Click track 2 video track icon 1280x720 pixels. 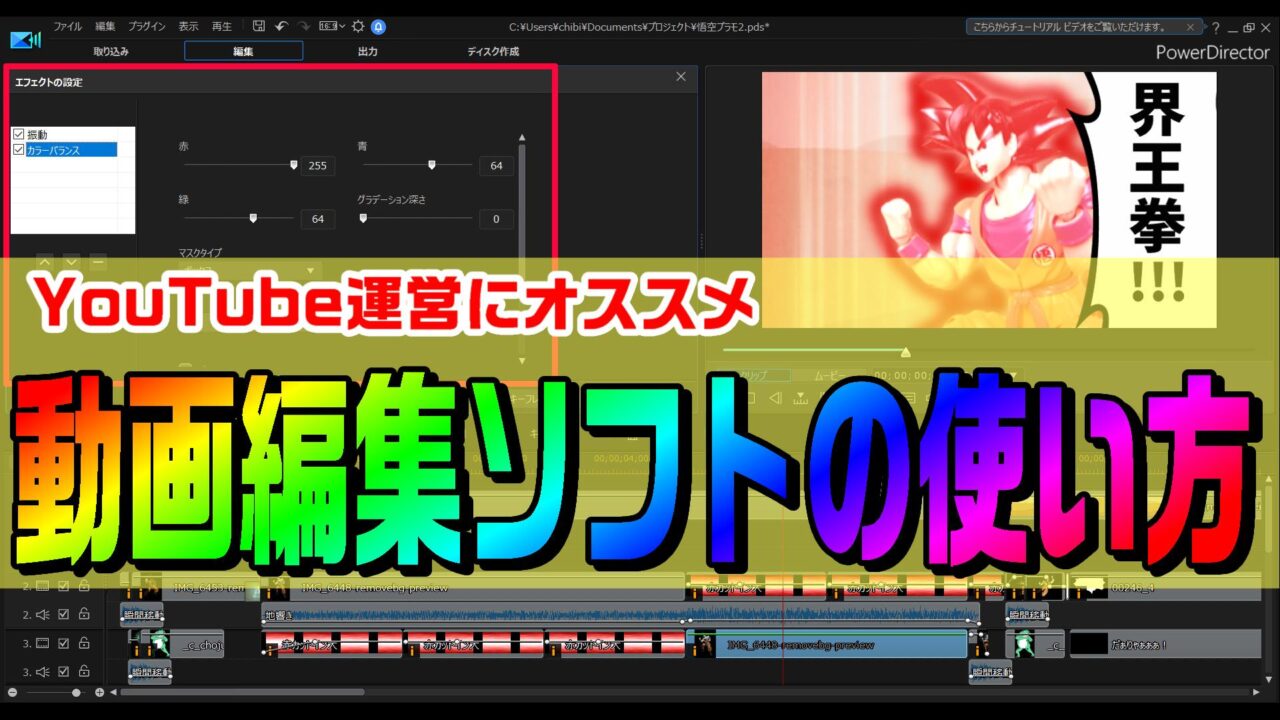tap(43, 586)
